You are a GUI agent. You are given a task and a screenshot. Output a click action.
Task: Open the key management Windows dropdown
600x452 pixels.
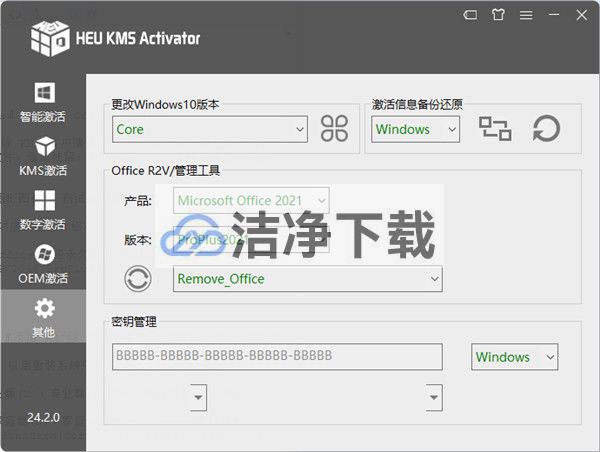[x=515, y=357]
